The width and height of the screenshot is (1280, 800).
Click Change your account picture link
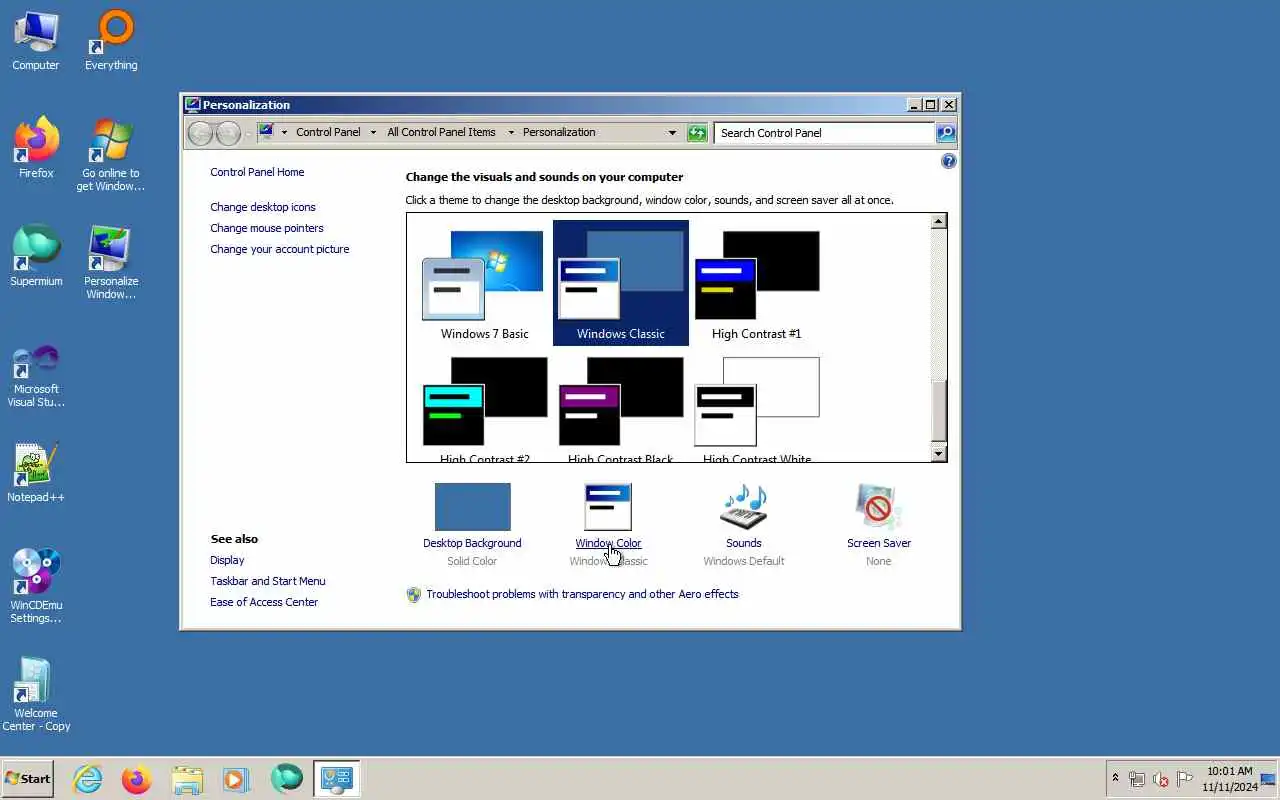(280, 249)
